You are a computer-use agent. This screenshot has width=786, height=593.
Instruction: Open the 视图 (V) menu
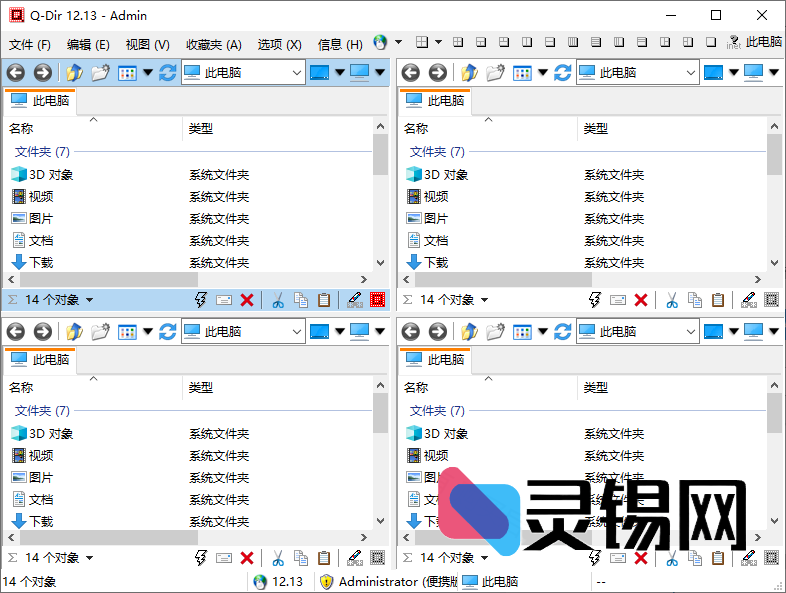coord(147,45)
